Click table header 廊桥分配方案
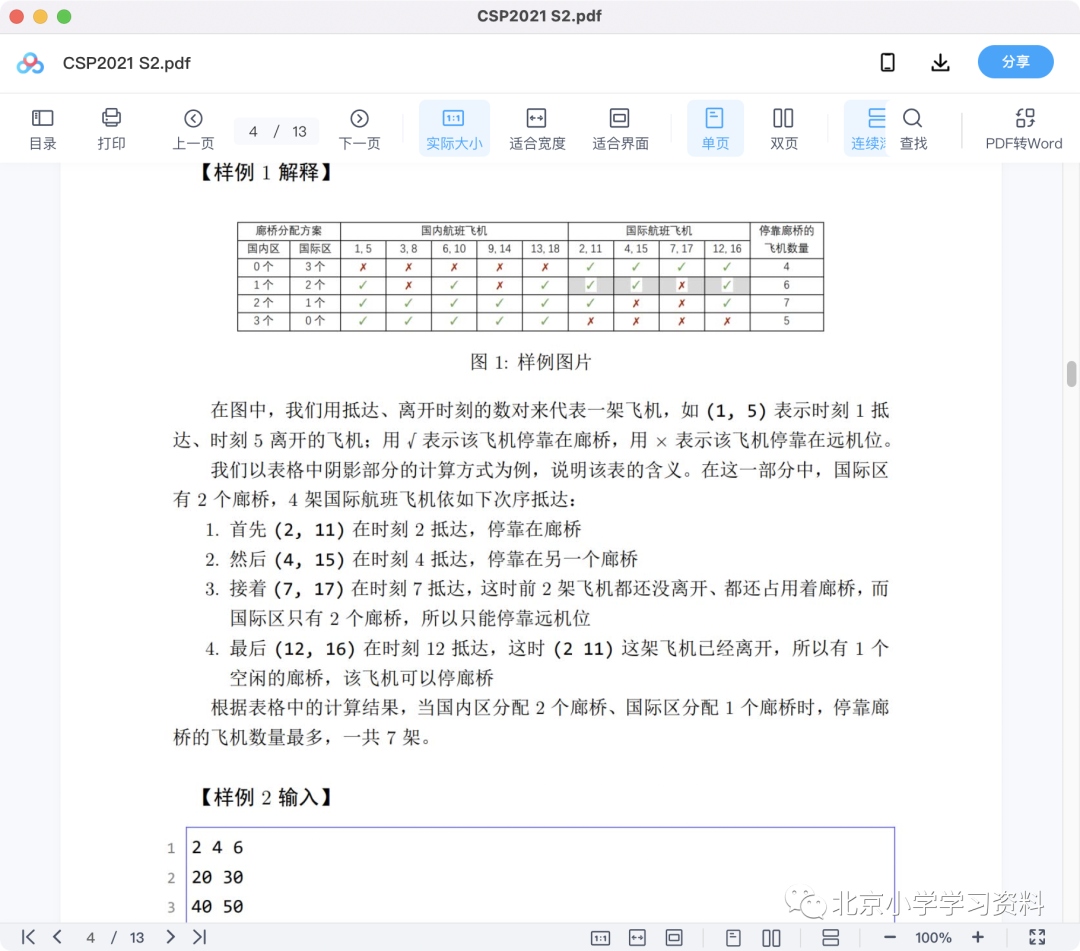 [289, 230]
